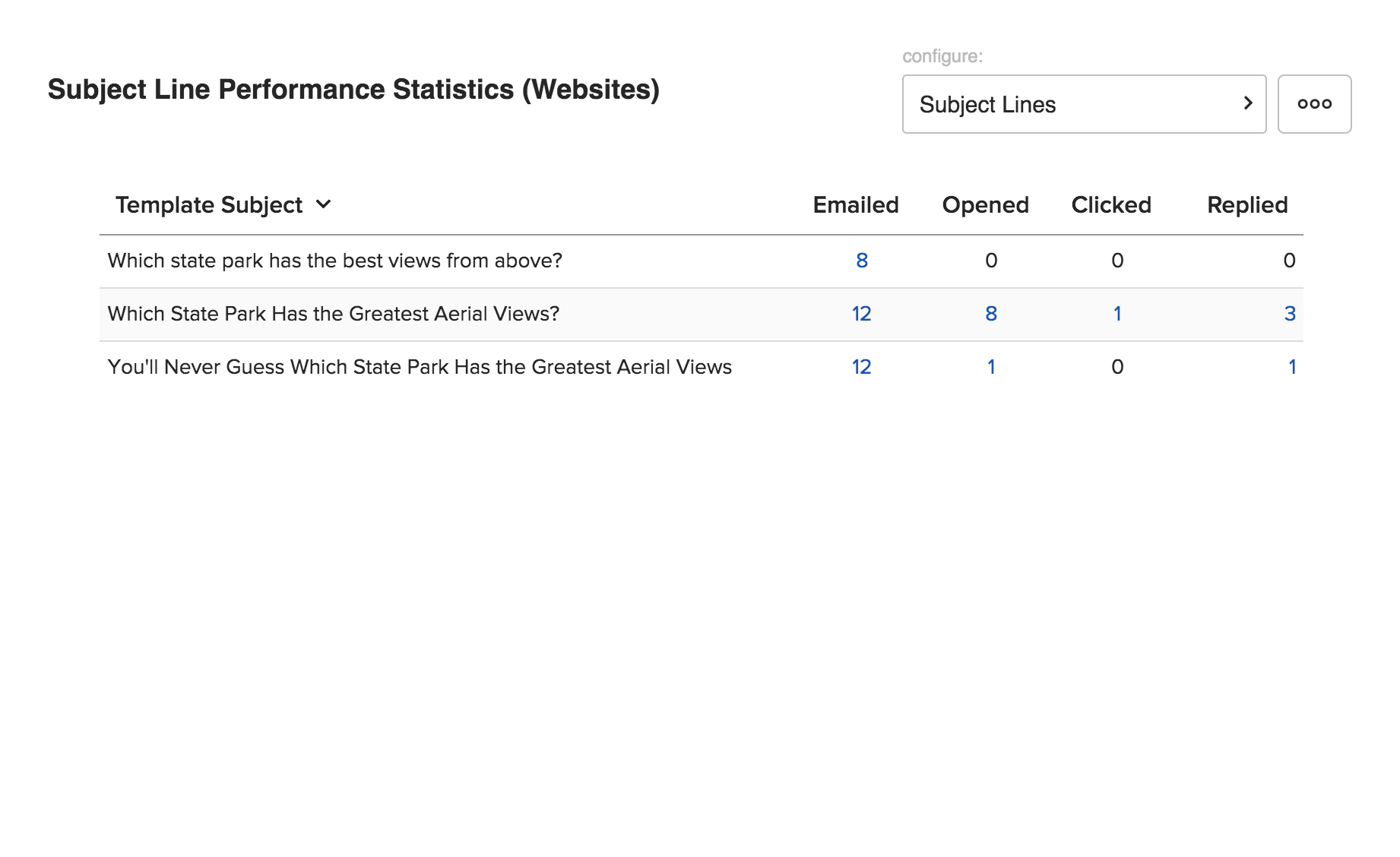Sort by the Opened column header

tap(985, 205)
